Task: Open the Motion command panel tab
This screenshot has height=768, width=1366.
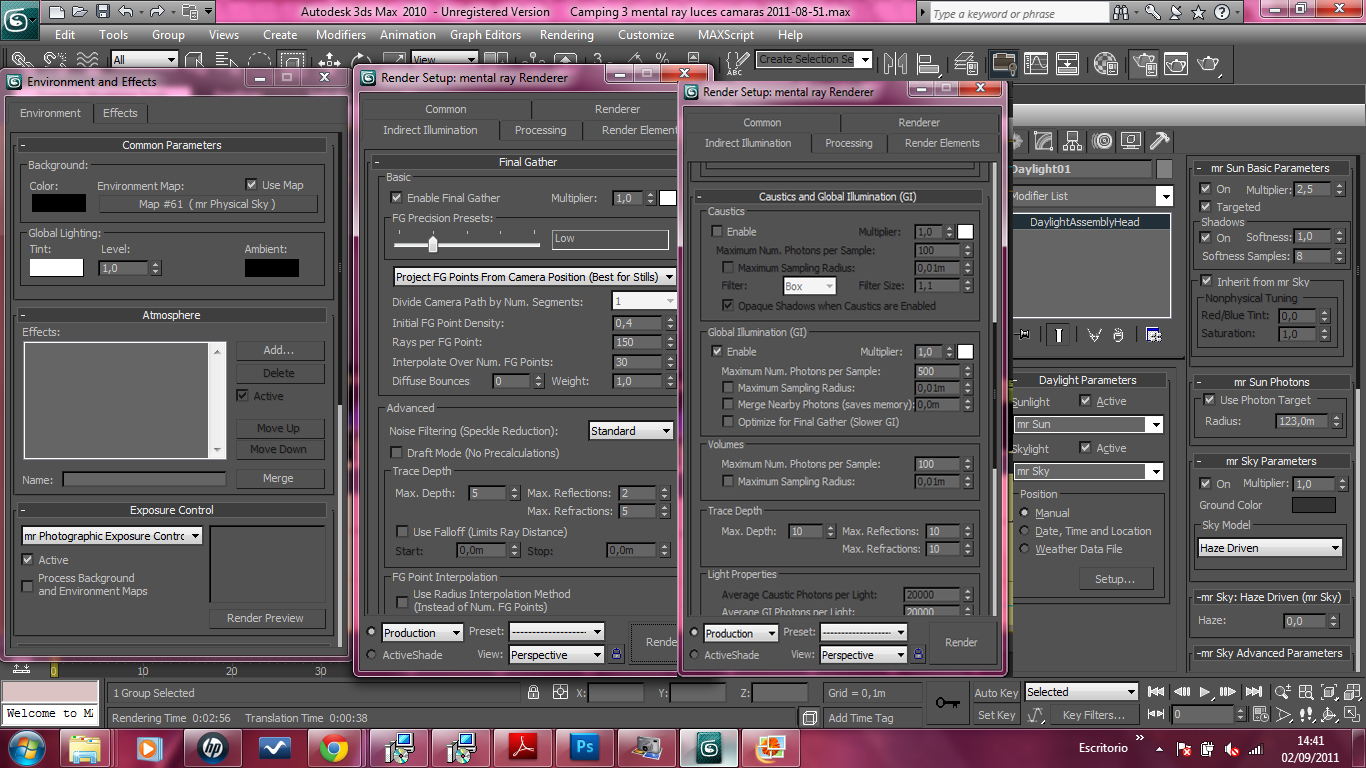Action: [1102, 141]
